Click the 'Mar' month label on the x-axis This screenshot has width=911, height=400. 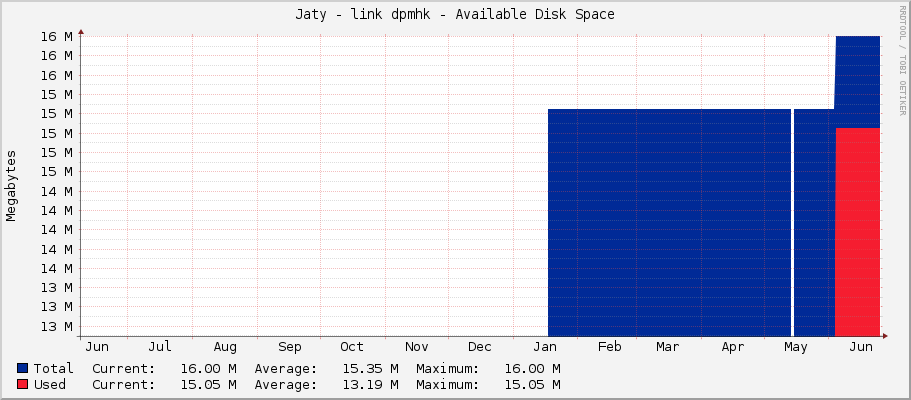pos(668,347)
